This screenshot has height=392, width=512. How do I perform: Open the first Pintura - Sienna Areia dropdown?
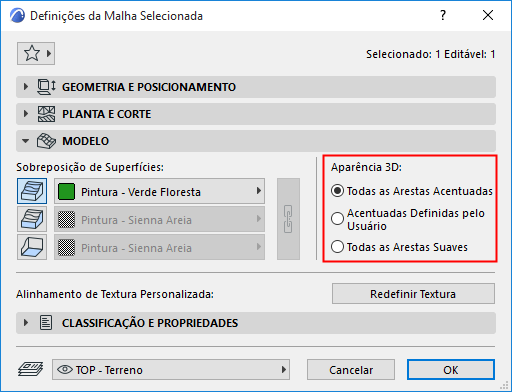(159, 219)
